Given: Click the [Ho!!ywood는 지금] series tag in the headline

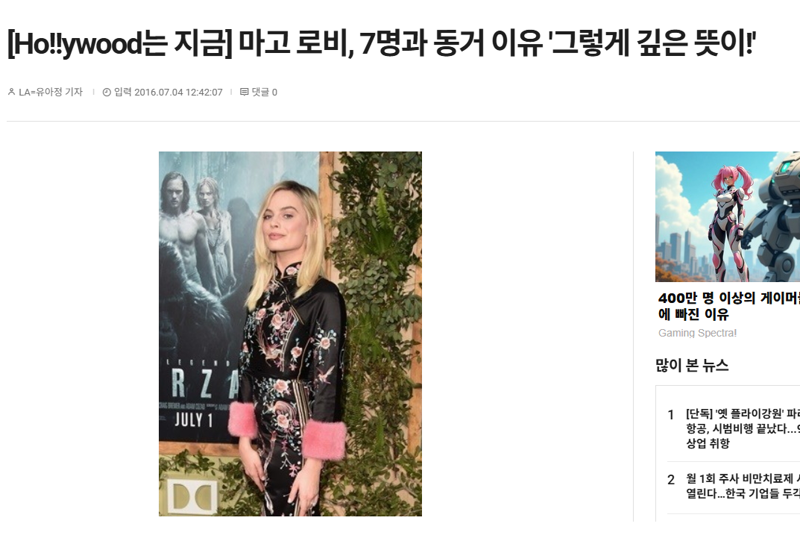Looking at the screenshot, I should pyautogui.click(x=120, y=43).
